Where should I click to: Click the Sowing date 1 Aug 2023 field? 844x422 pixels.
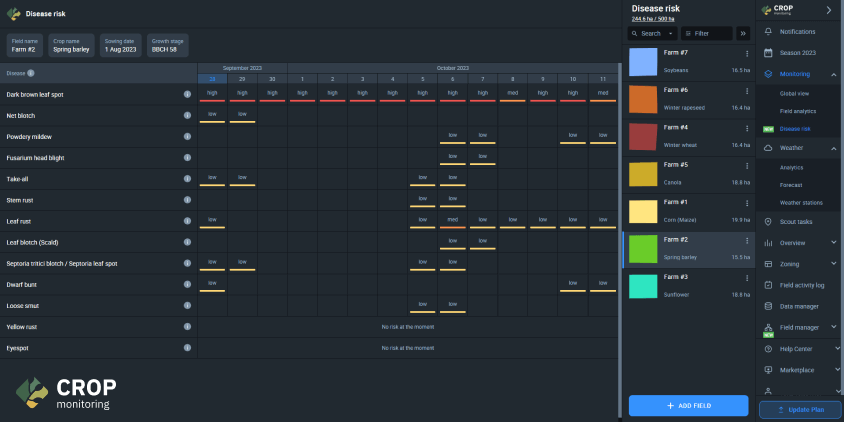pyautogui.click(x=121, y=46)
